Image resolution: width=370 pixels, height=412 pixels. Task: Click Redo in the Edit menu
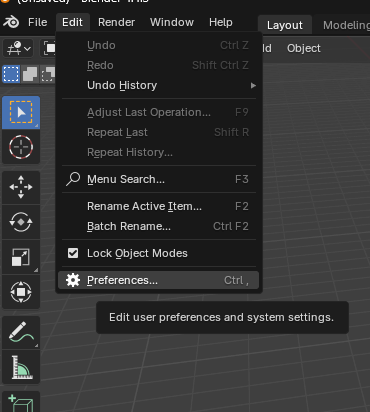pyautogui.click(x=159, y=65)
